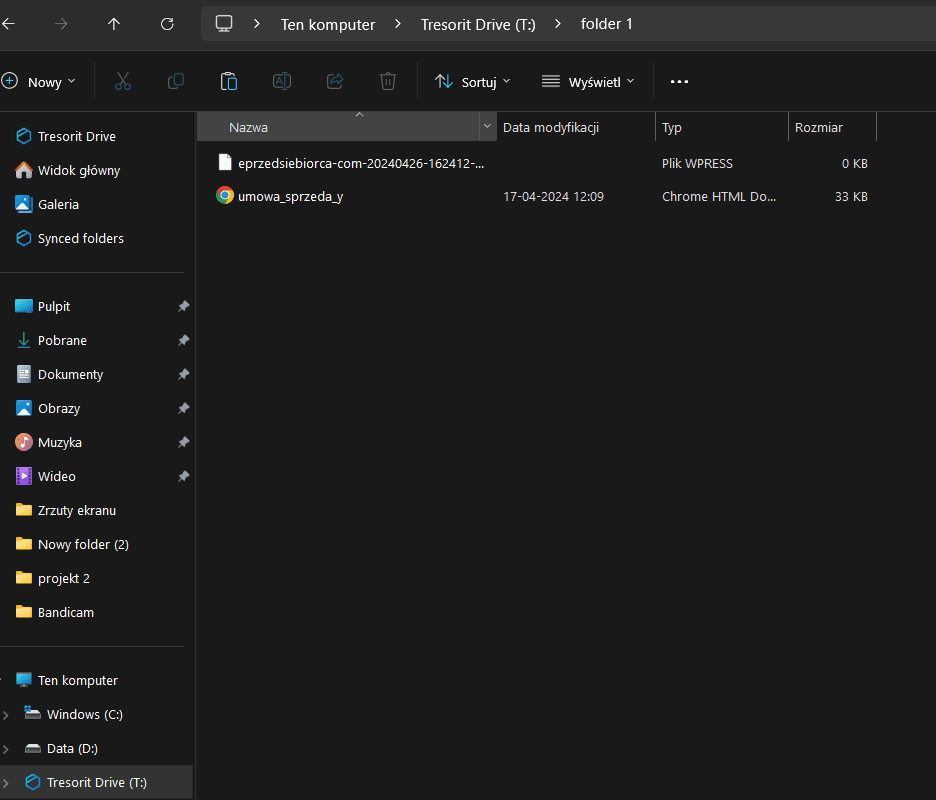The height and width of the screenshot is (800, 936).
Task: Click the Share icon in toolbar
Action: pyautogui.click(x=335, y=81)
